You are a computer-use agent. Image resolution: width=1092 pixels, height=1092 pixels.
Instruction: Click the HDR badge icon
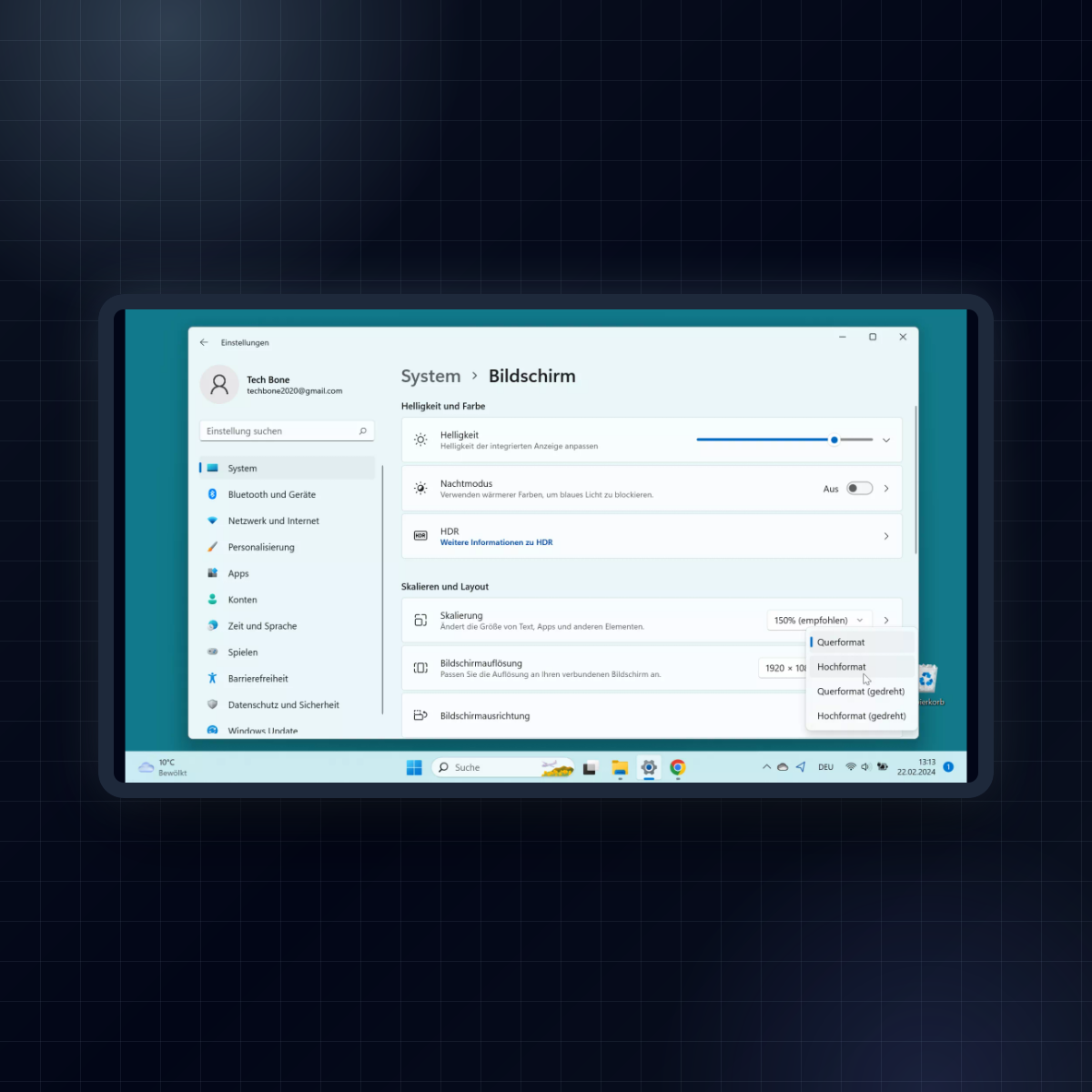click(420, 536)
